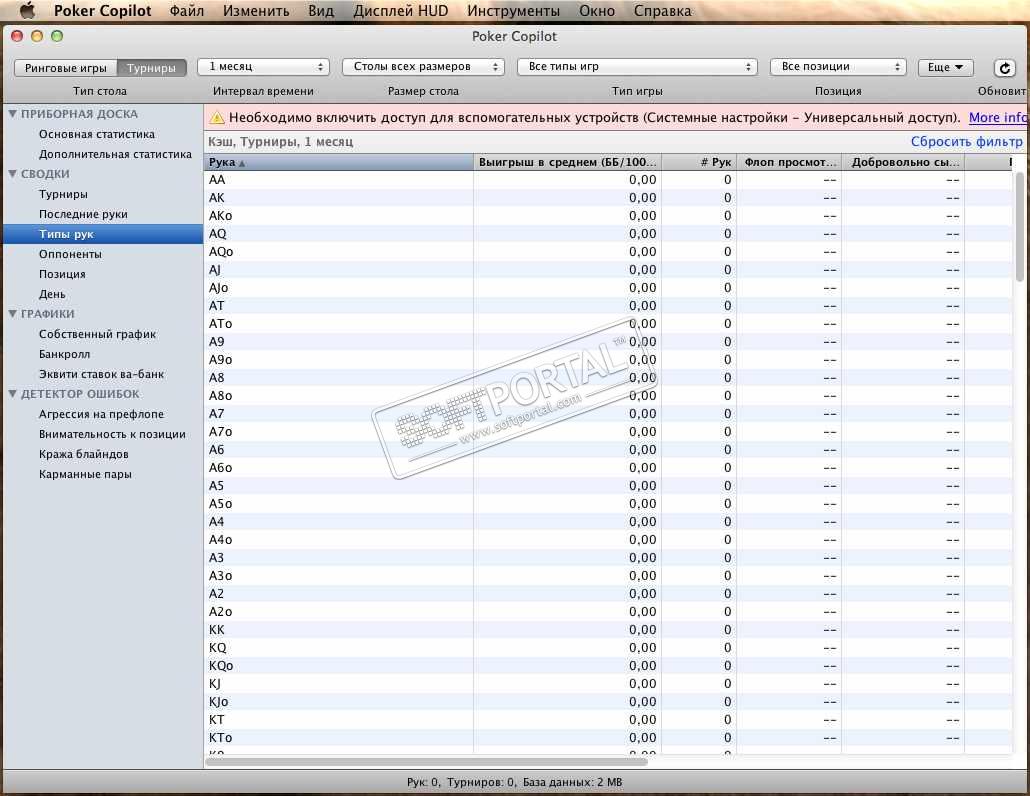Collapse the ГРАФИКИ section
The height and width of the screenshot is (796, 1030).
(12, 313)
